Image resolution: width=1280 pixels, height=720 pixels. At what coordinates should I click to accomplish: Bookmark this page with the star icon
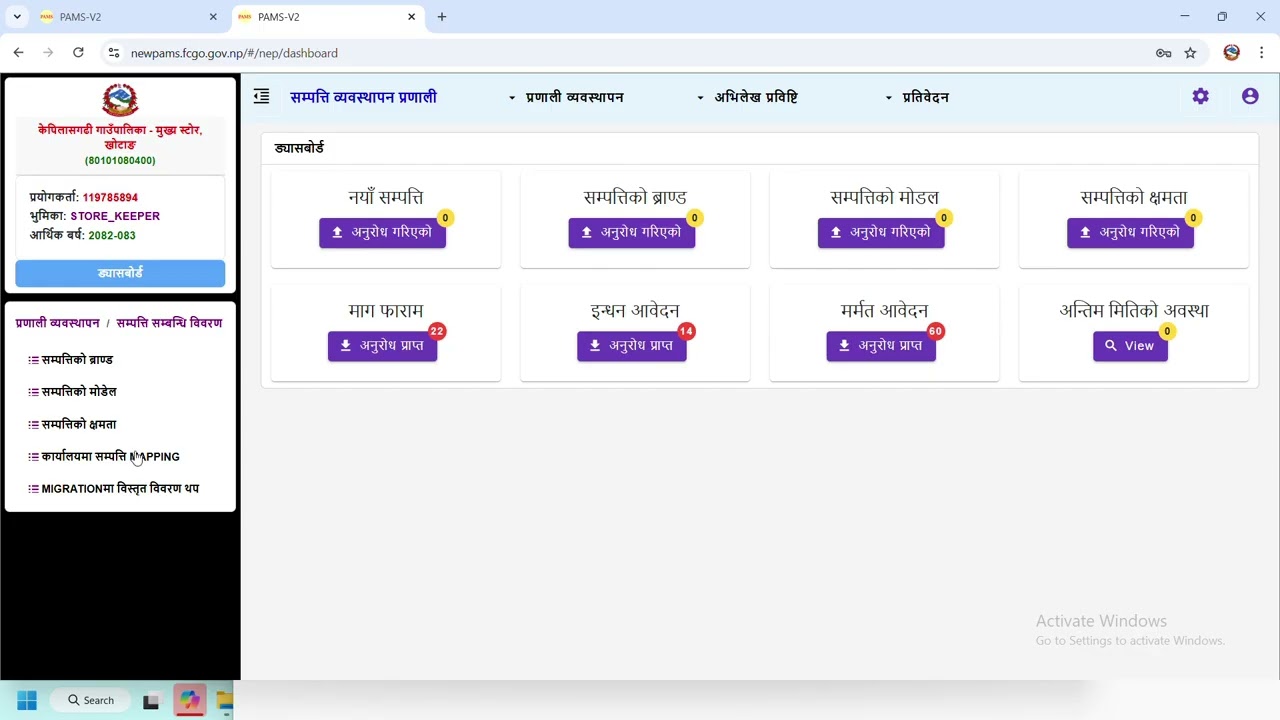pos(1190,53)
